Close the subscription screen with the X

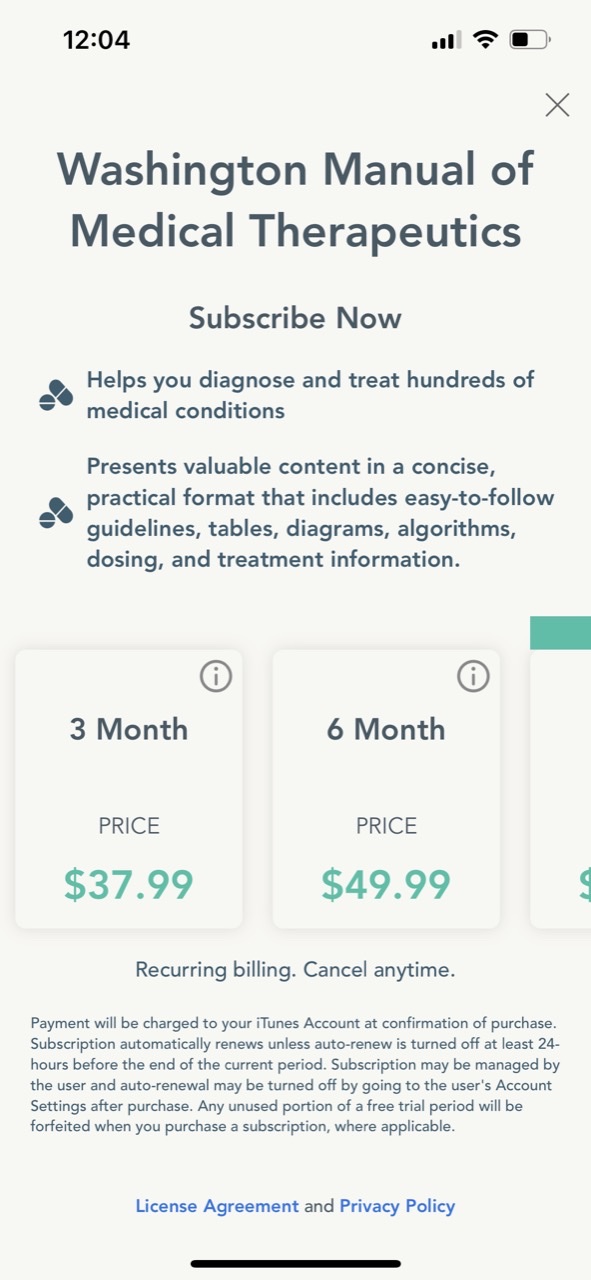pyautogui.click(x=557, y=105)
